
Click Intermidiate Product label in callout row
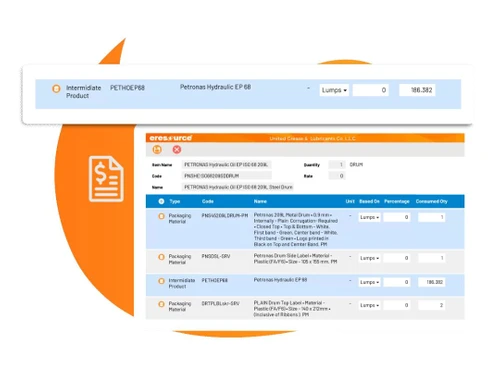tap(83, 92)
